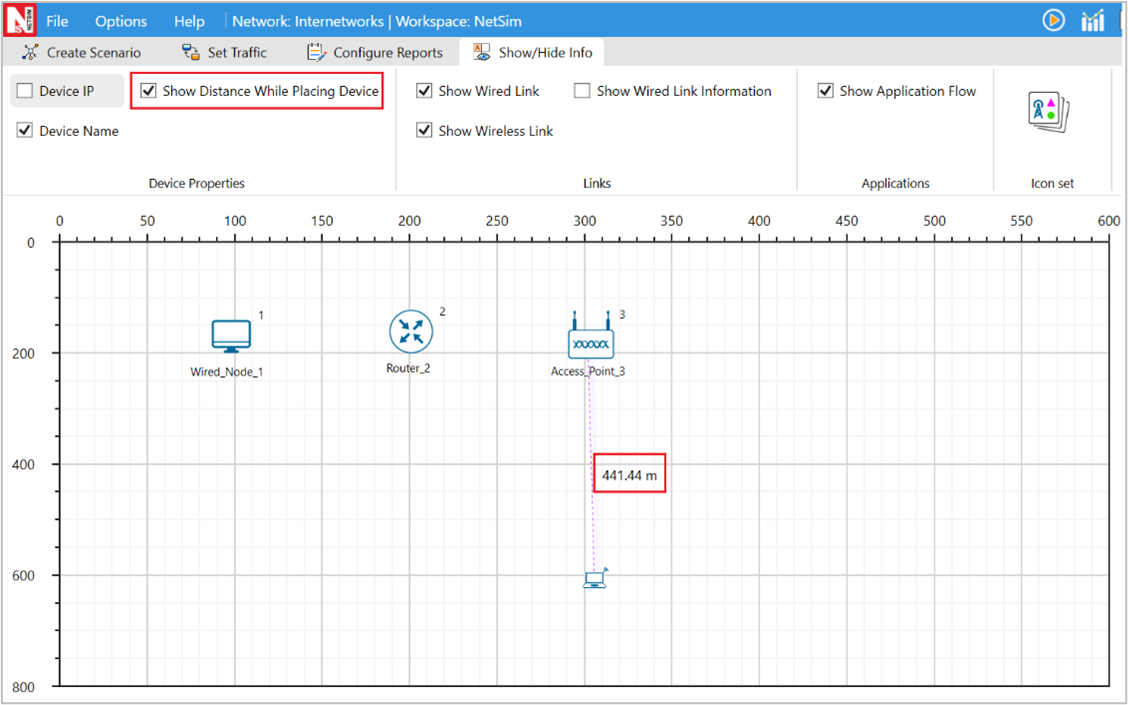
Task: Click the Create Scenario tab icon
Action: pos(30,52)
